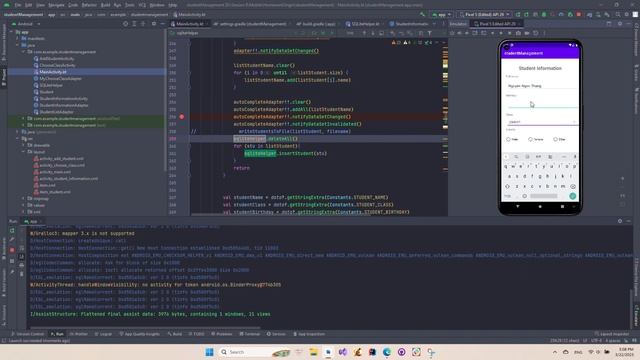The height and width of the screenshot is (360, 640).
Task: Open the Logcat tool window tab
Action: click(103, 334)
